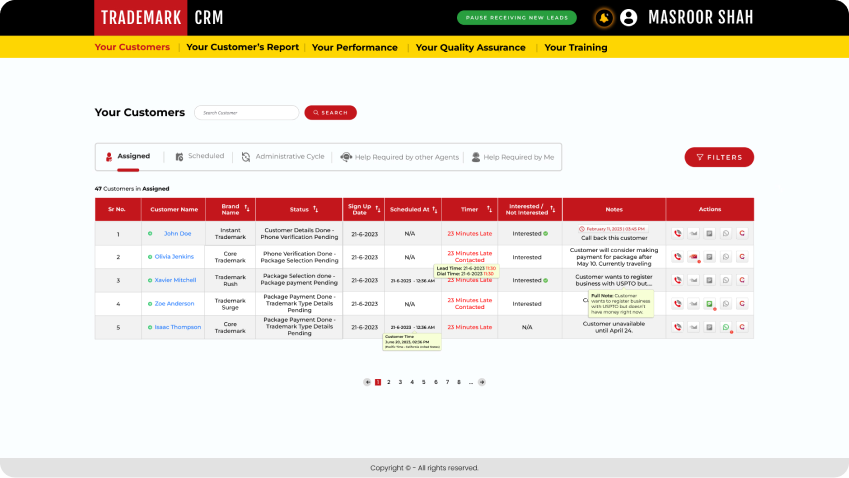The image size is (849, 478).
Task: Click the Search Customer input field
Action: click(246, 113)
